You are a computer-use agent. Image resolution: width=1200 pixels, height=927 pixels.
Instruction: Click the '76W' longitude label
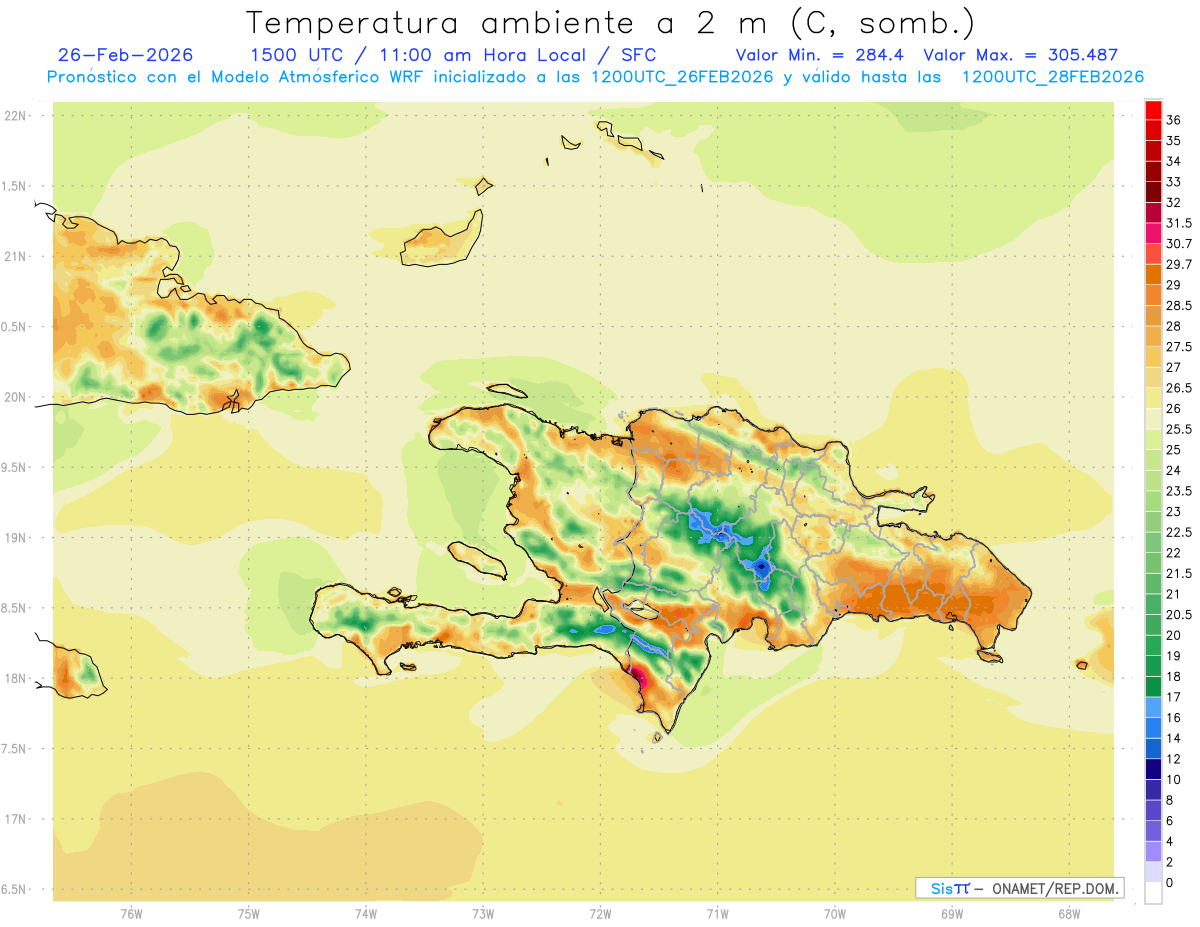131,914
